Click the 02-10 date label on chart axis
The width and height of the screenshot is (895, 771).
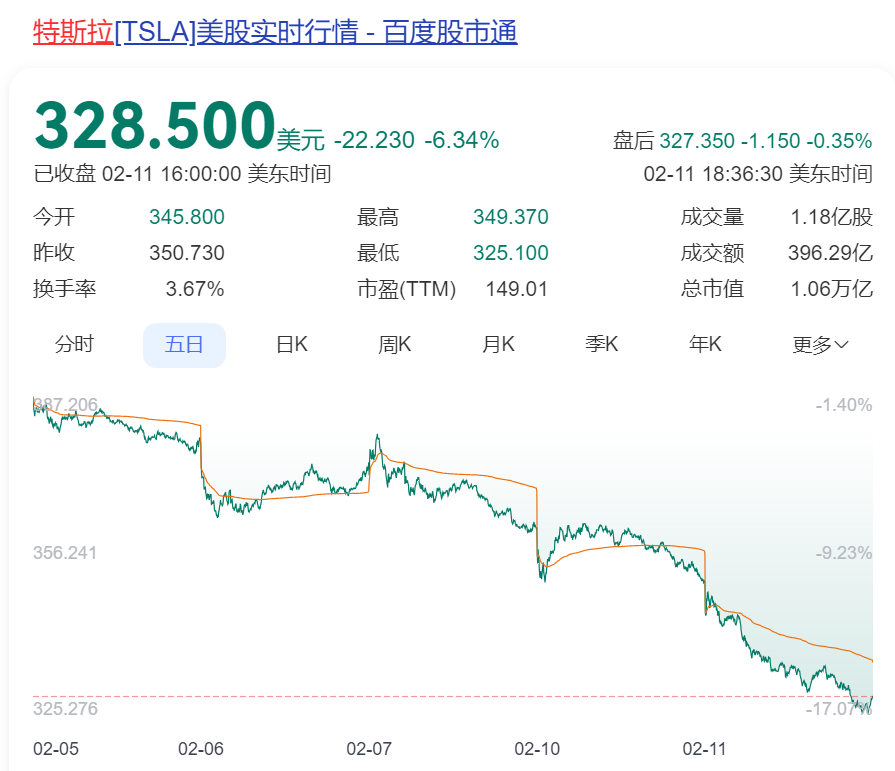pyautogui.click(x=537, y=748)
